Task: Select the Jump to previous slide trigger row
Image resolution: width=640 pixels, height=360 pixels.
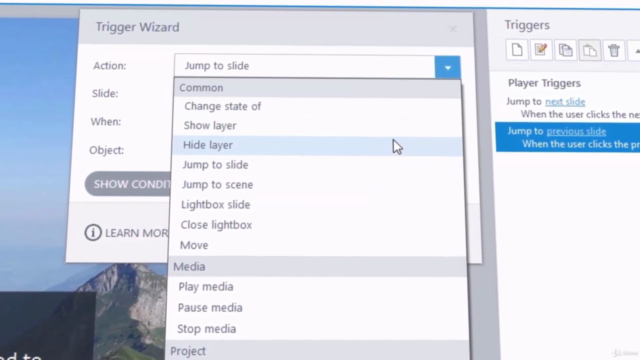Action: point(568,137)
